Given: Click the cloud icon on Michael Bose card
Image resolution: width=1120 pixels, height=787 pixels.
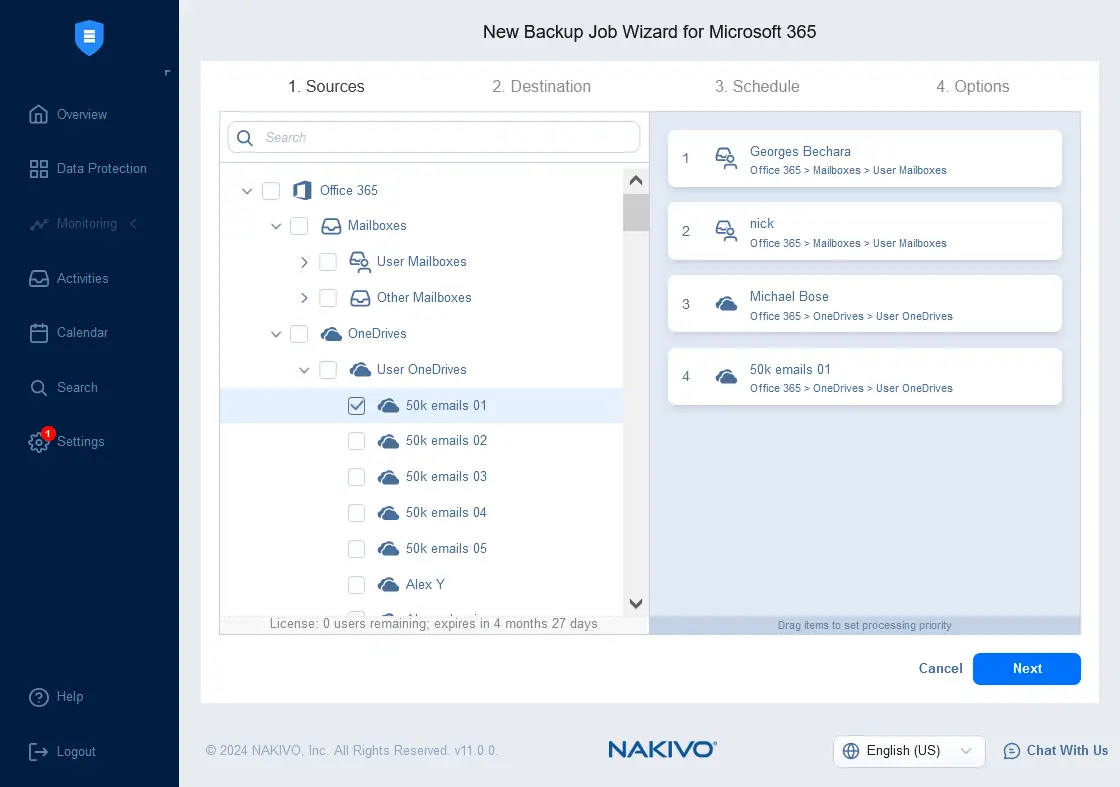Looking at the screenshot, I should pyautogui.click(x=726, y=304).
